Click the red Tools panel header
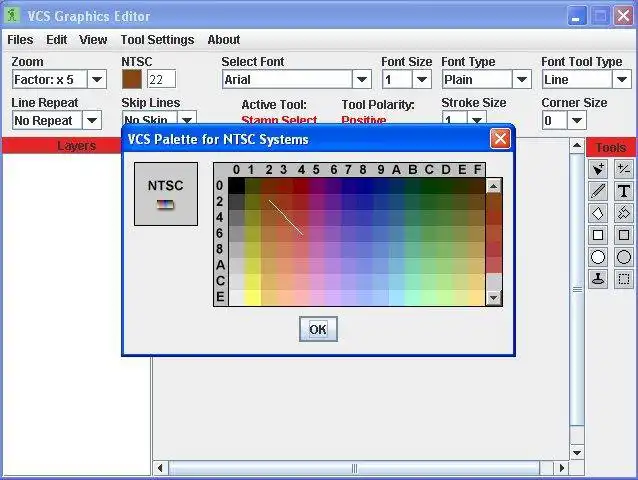Image resolution: width=638 pixels, height=480 pixels. (611, 147)
